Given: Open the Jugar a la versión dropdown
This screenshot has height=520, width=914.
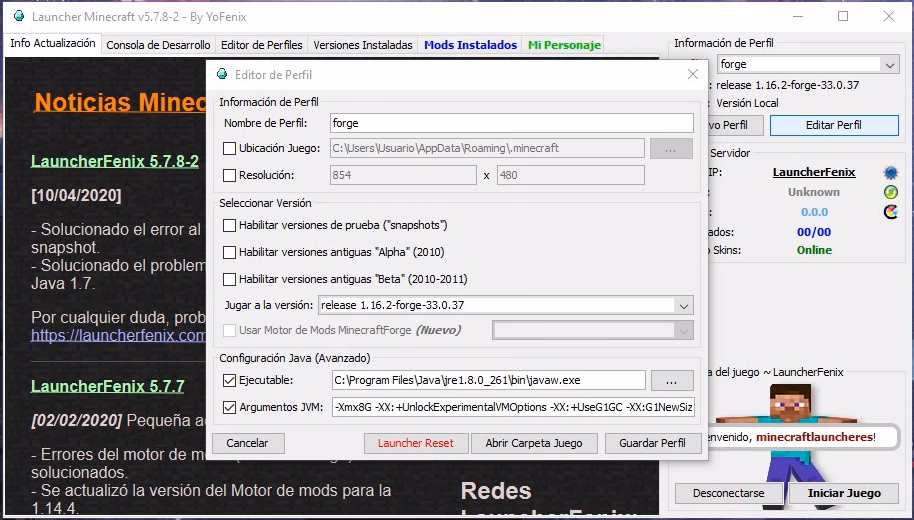Looking at the screenshot, I should tap(684, 305).
